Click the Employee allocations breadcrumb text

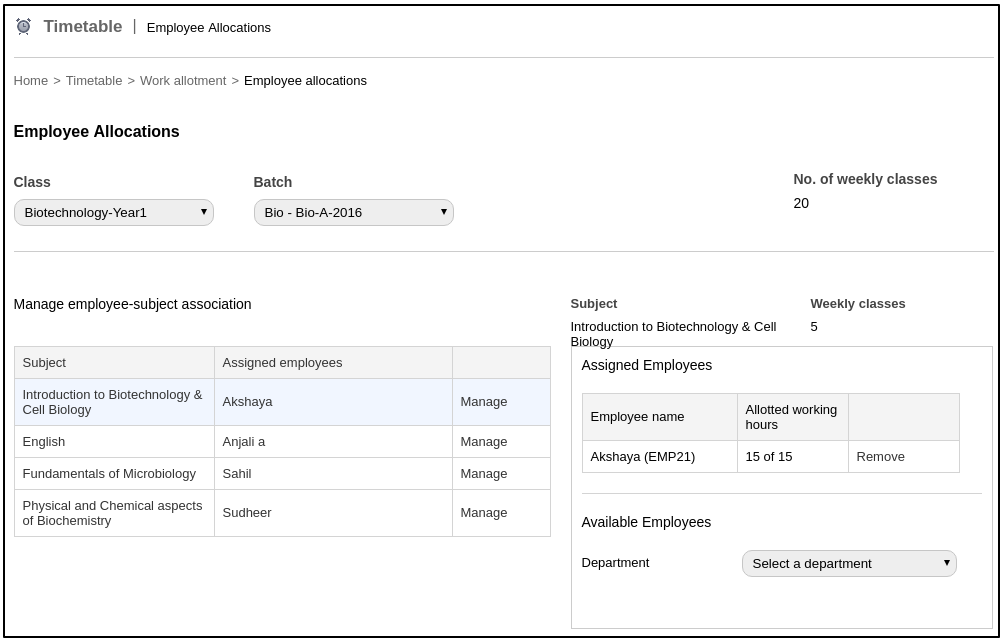point(305,81)
